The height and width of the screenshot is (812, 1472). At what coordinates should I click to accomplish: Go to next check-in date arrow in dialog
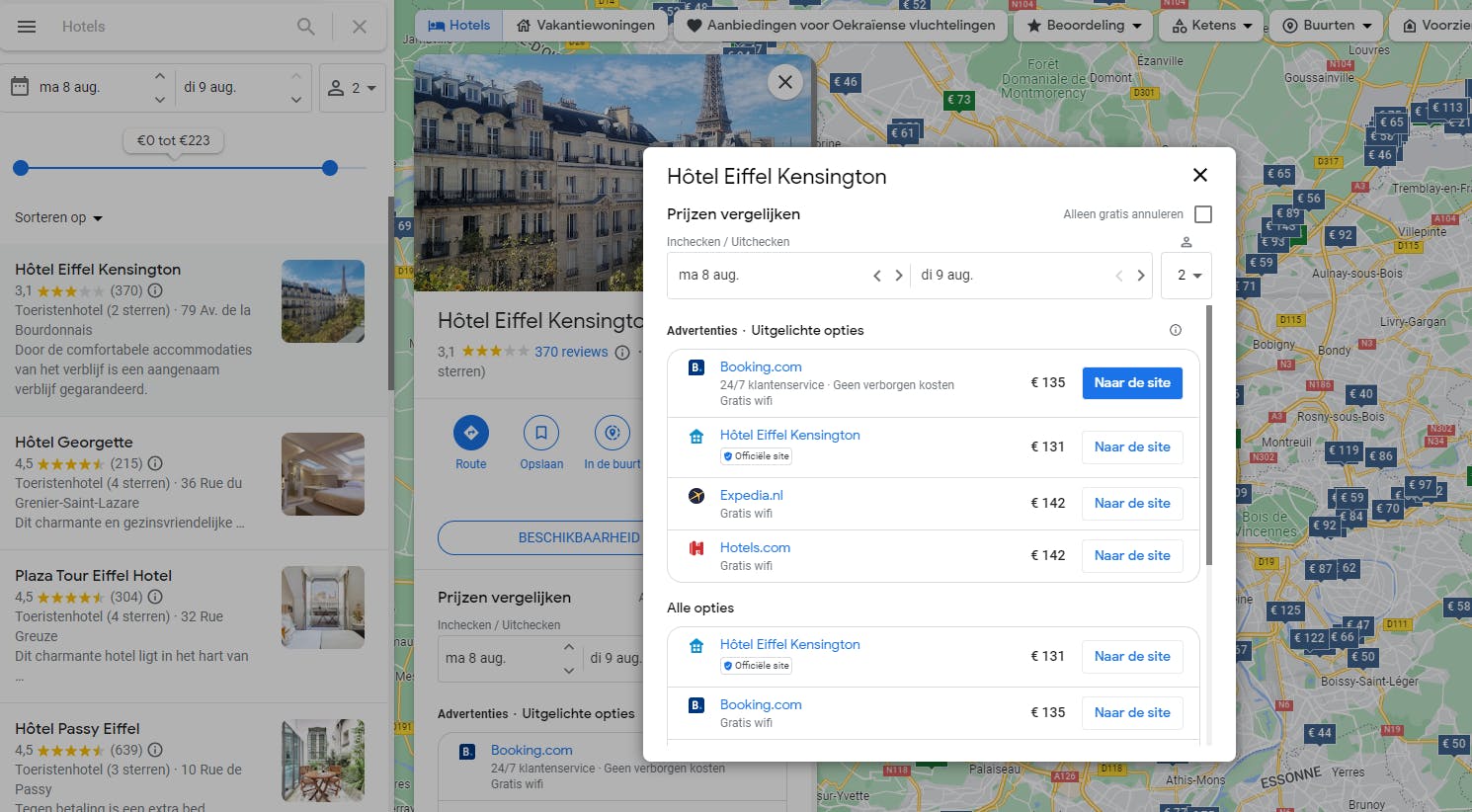899,276
